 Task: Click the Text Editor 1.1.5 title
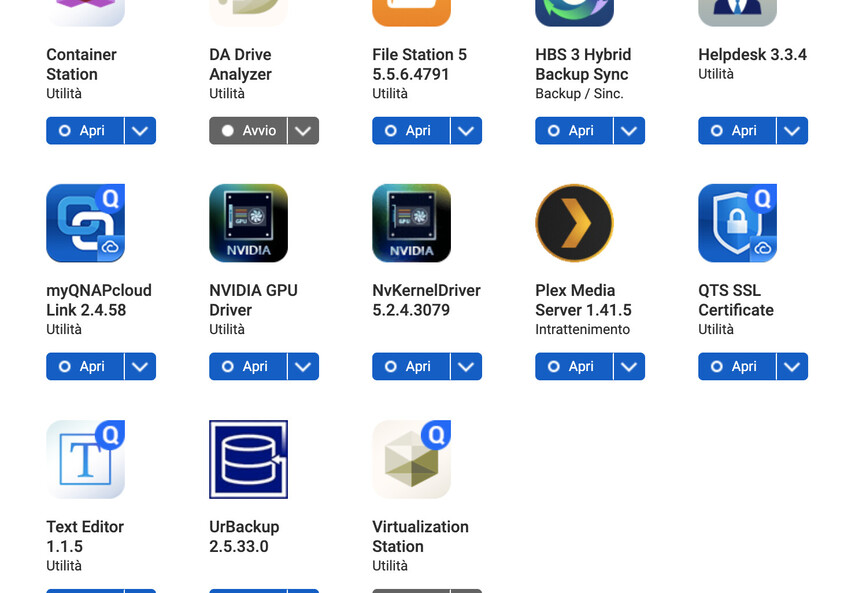click(85, 536)
